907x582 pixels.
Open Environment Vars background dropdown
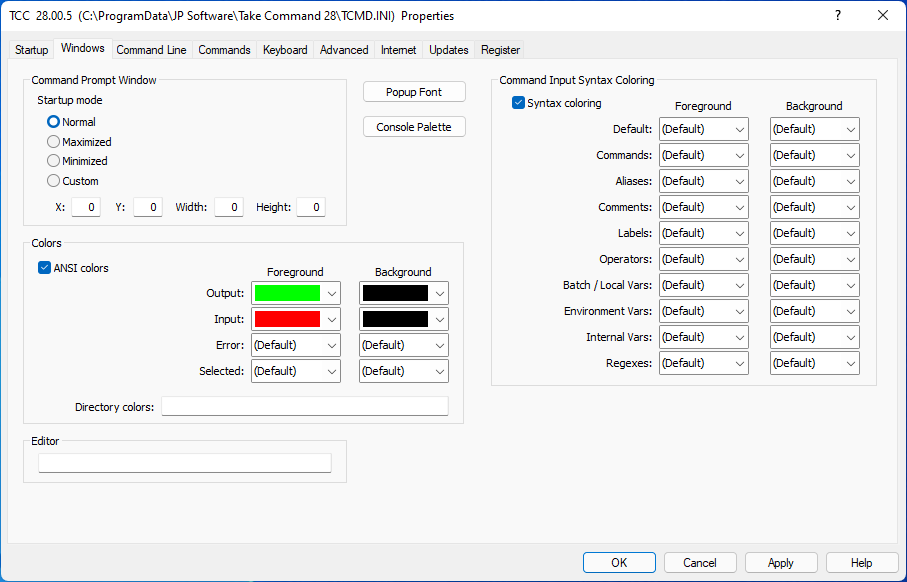coord(814,311)
